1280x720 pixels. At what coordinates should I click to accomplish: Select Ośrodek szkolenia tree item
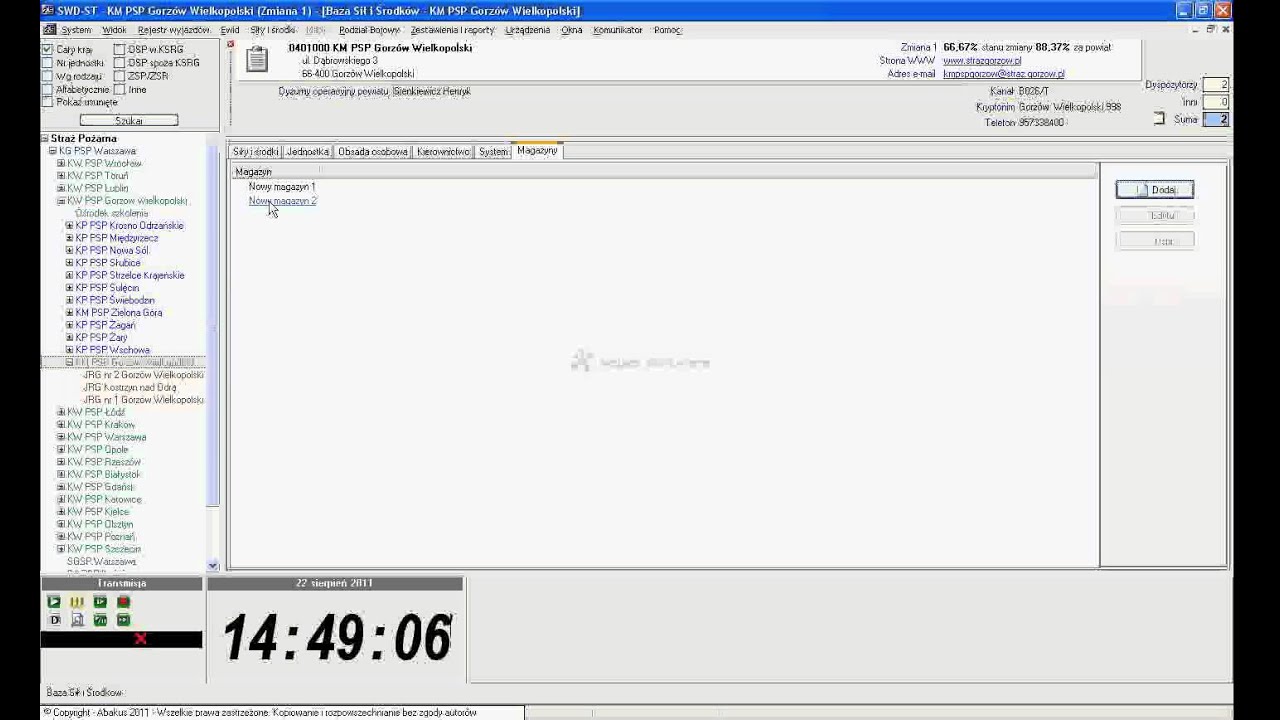click(x=111, y=213)
